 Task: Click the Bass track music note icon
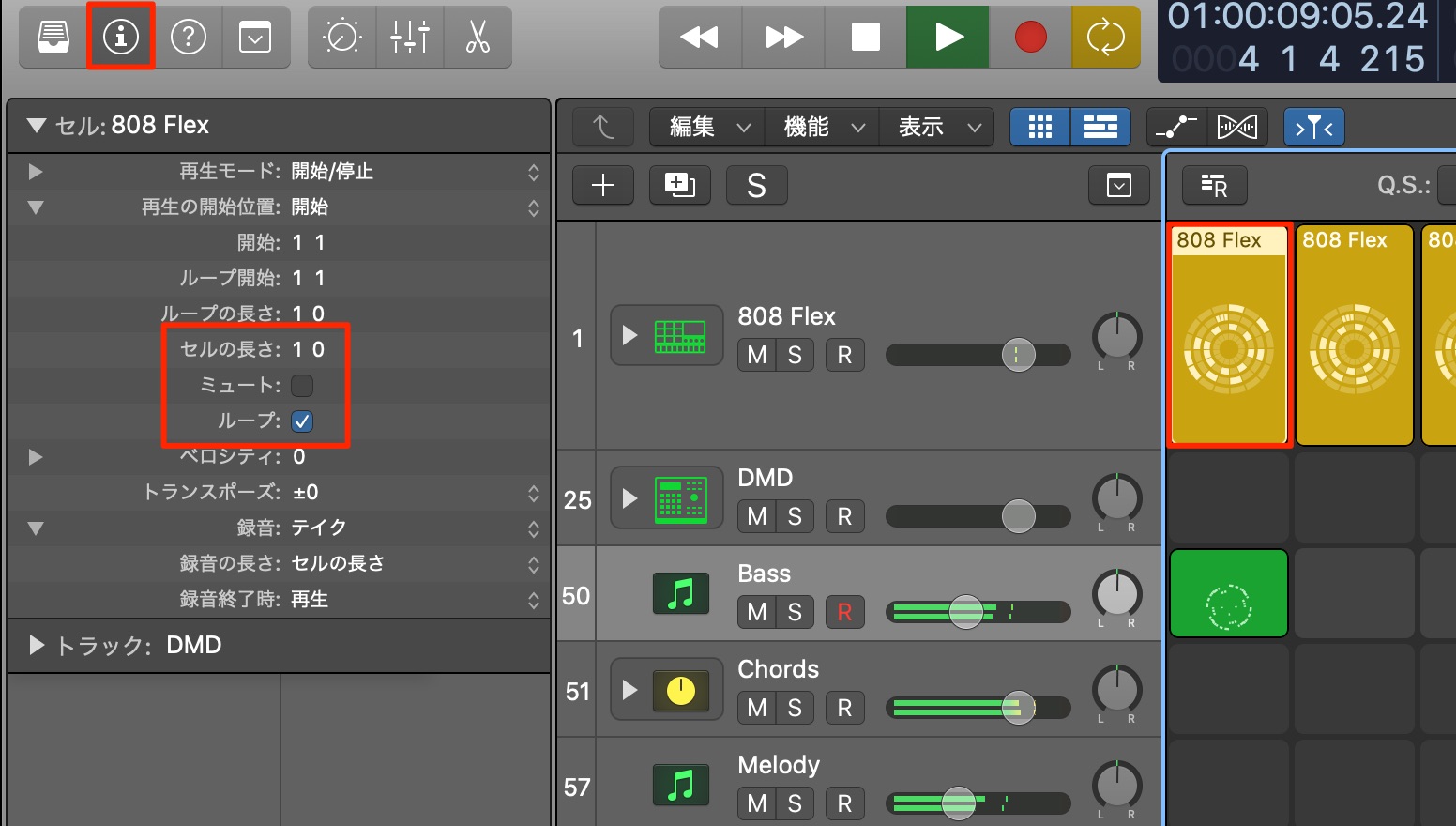click(x=681, y=594)
